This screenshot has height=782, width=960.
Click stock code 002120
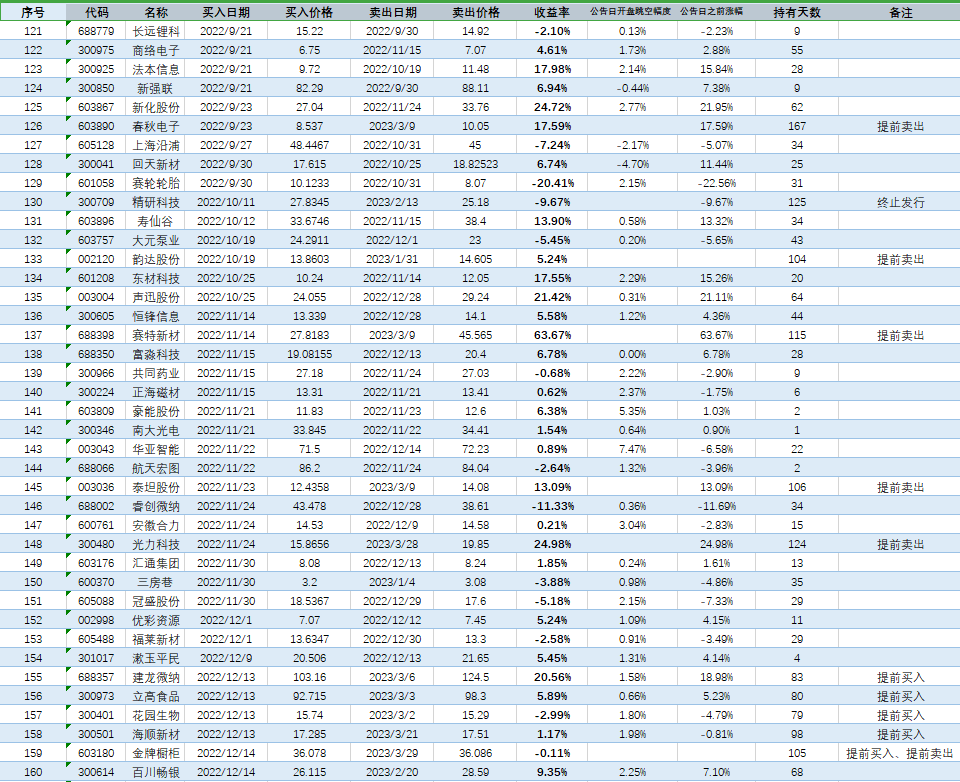(x=96, y=259)
